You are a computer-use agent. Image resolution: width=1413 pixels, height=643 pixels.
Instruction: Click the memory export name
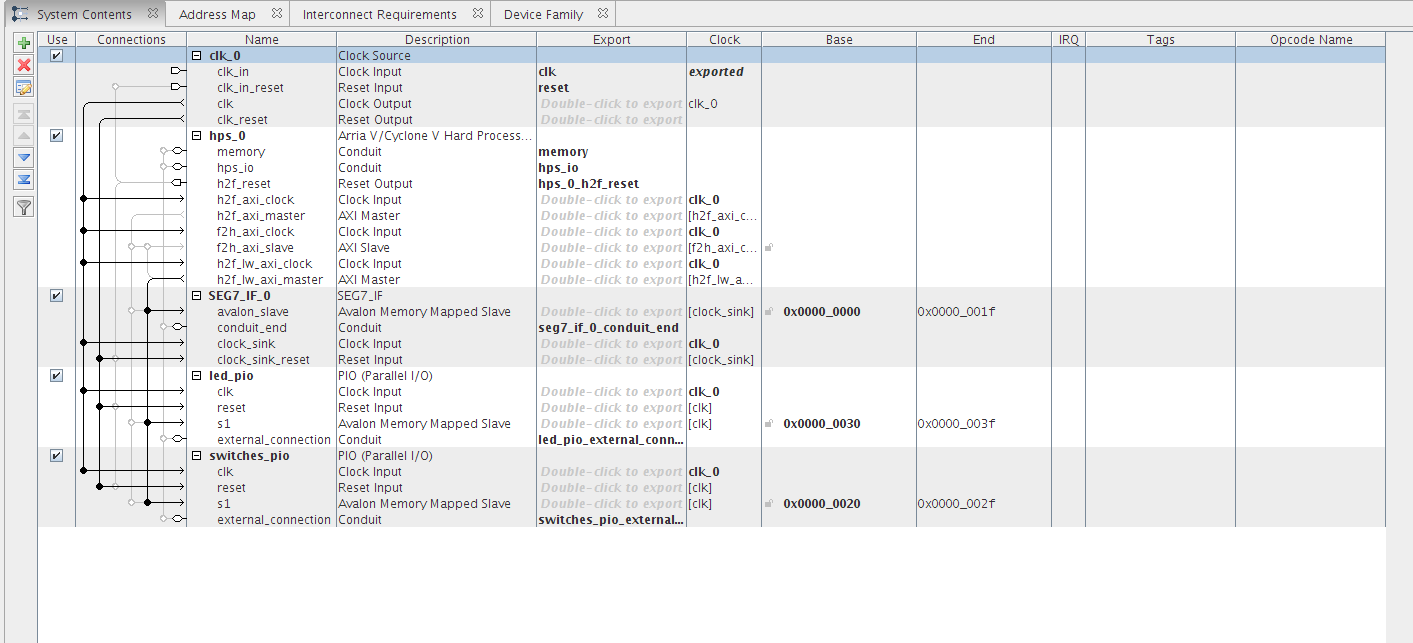coord(563,152)
